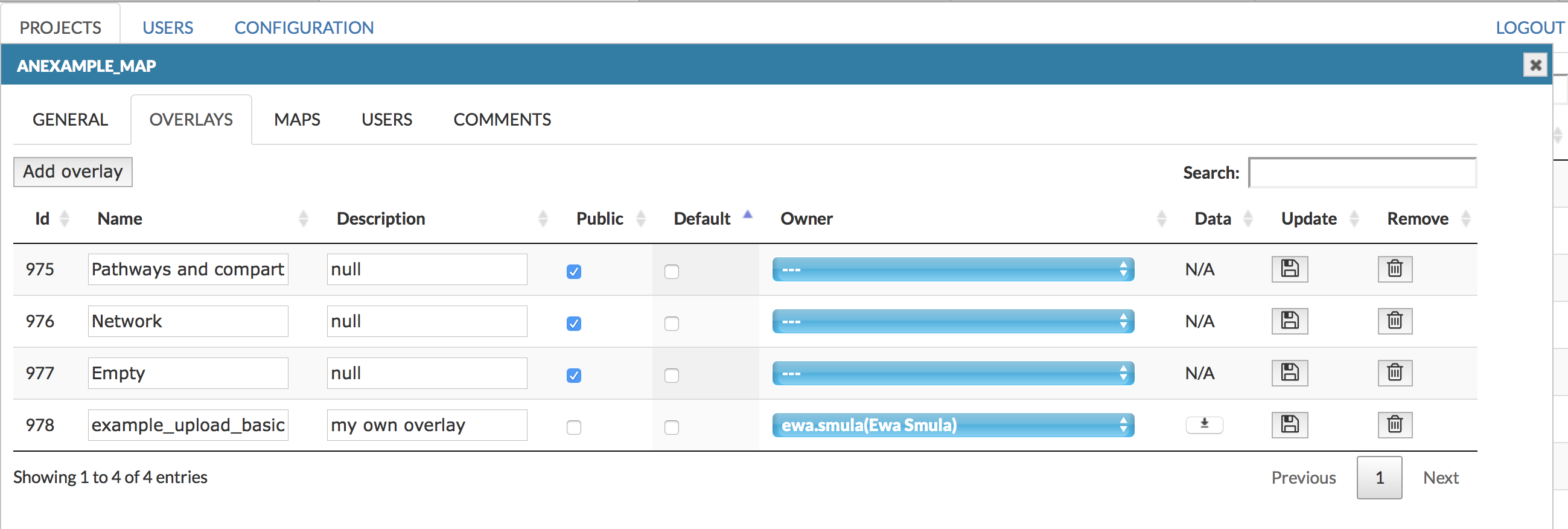The image size is (1568, 529).
Task: Close the ANEXAMPLE_MAP dialog
Action: coord(1535,65)
